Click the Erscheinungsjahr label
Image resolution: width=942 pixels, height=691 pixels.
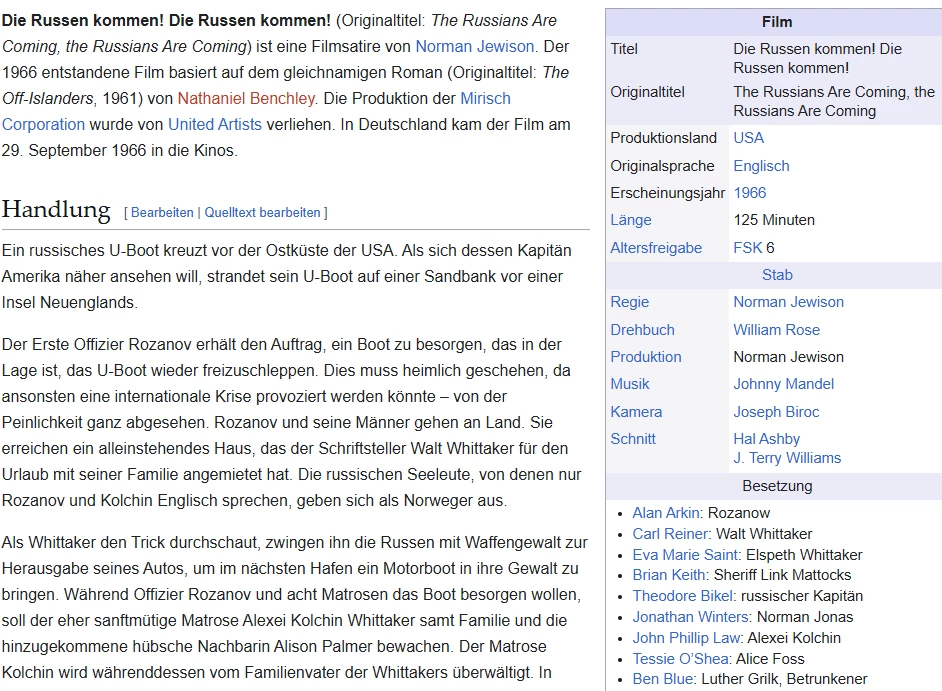pyautogui.click(x=667, y=193)
